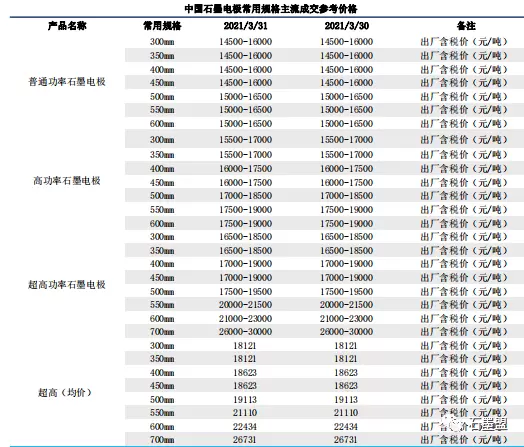The image size is (524, 447).
Task: Select average price 21110 under 2021/3/31
Action: point(245,413)
